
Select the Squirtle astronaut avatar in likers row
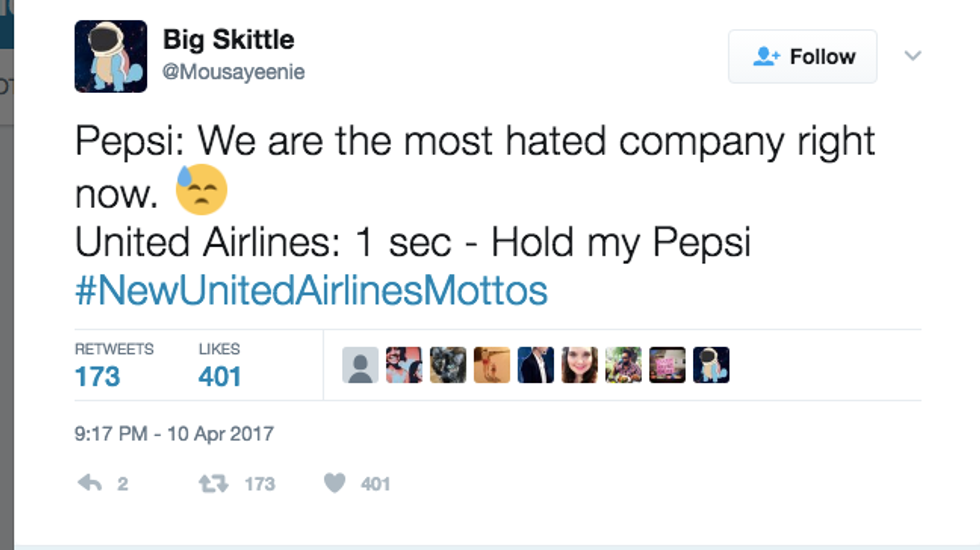coord(711,365)
